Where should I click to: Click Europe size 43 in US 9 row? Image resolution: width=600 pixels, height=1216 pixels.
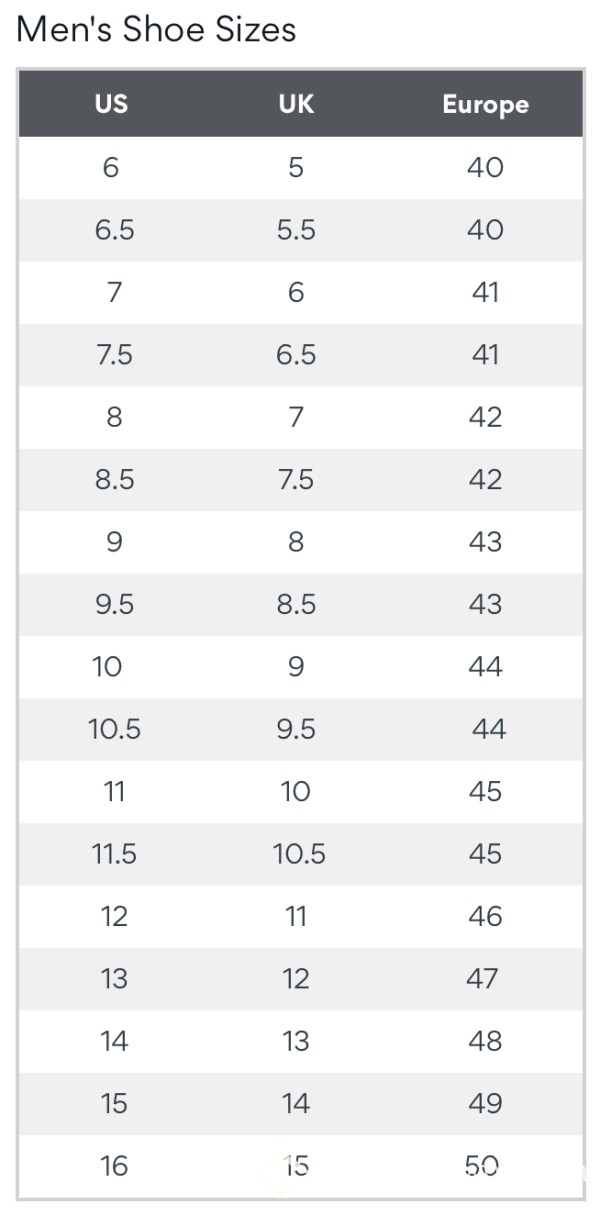pyautogui.click(x=485, y=542)
